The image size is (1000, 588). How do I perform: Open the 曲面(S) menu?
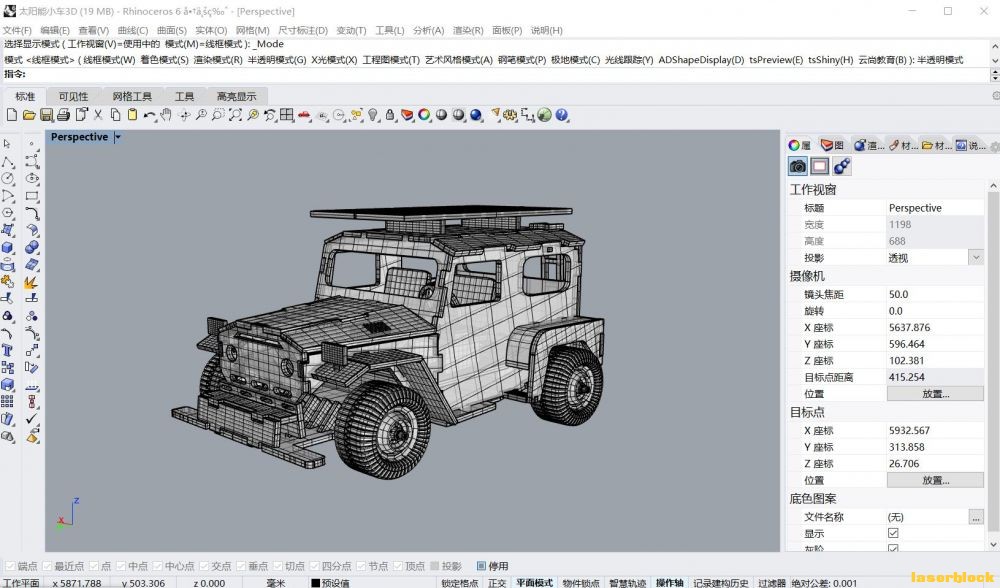click(x=172, y=30)
